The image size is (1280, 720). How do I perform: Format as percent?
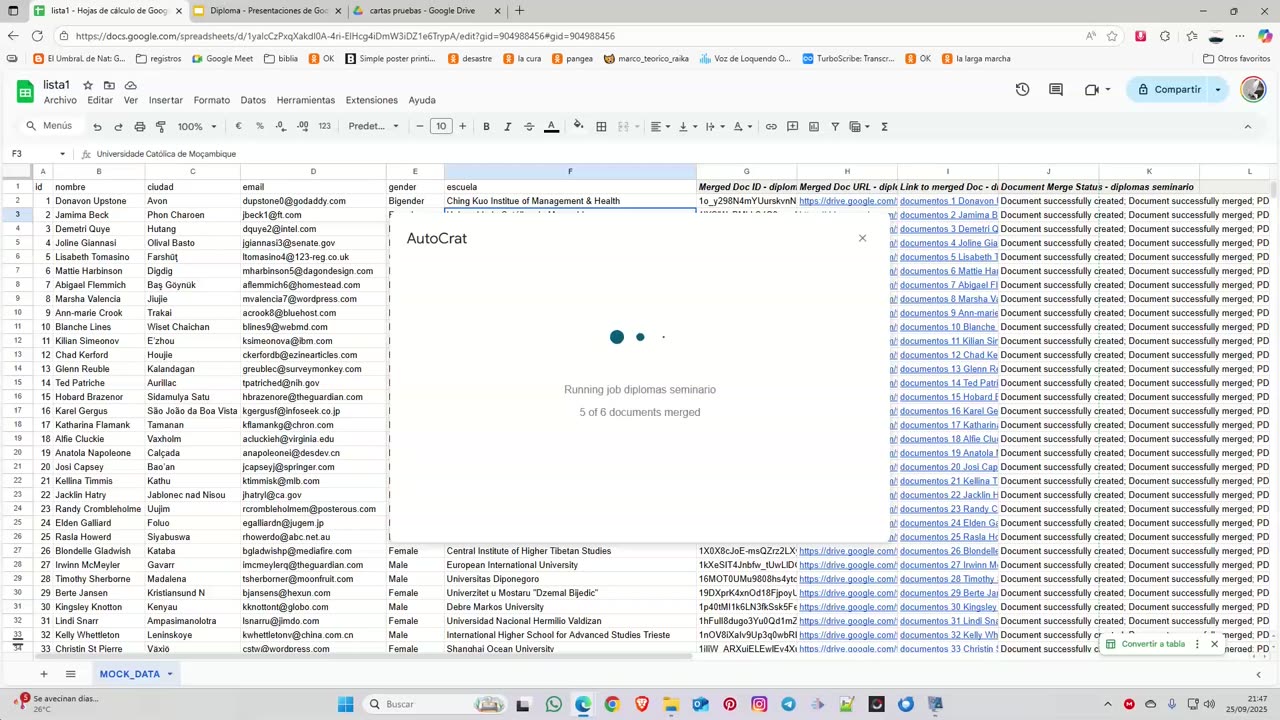click(x=260, y=127)
